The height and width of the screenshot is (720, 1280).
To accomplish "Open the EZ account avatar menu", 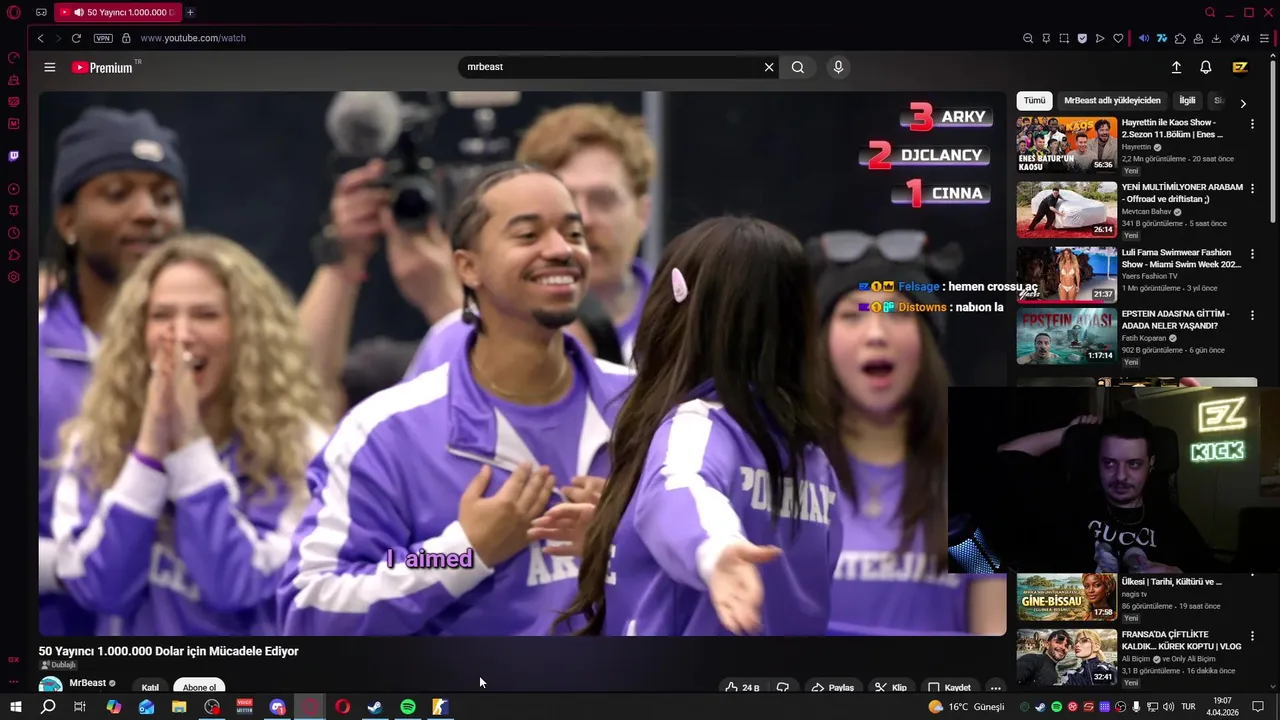I will coord(1240,67).
